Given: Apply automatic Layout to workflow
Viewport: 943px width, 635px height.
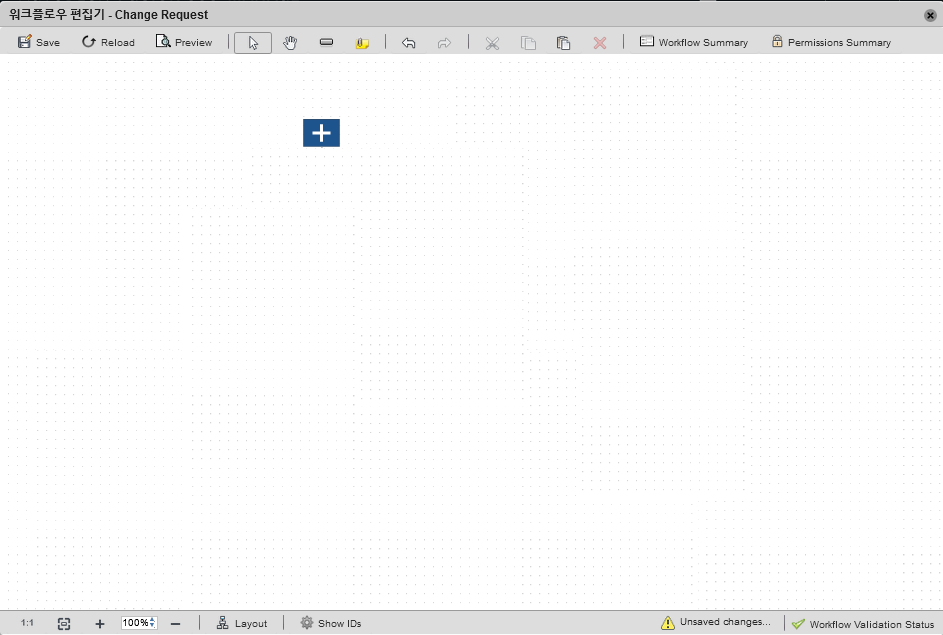Looking at the screenshot, I should (242, 623).
